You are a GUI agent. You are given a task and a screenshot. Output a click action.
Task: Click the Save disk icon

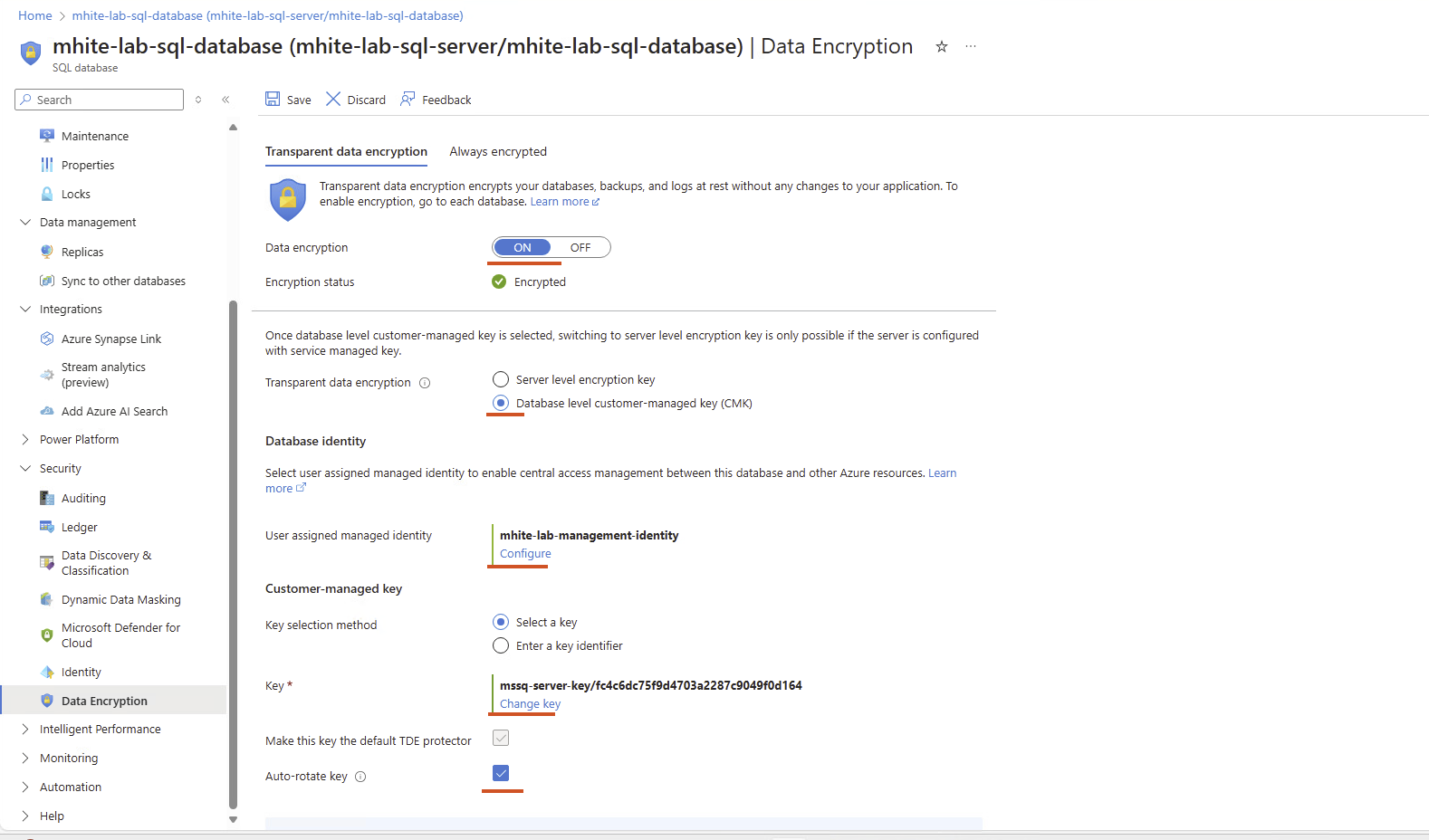pos(273,99)
